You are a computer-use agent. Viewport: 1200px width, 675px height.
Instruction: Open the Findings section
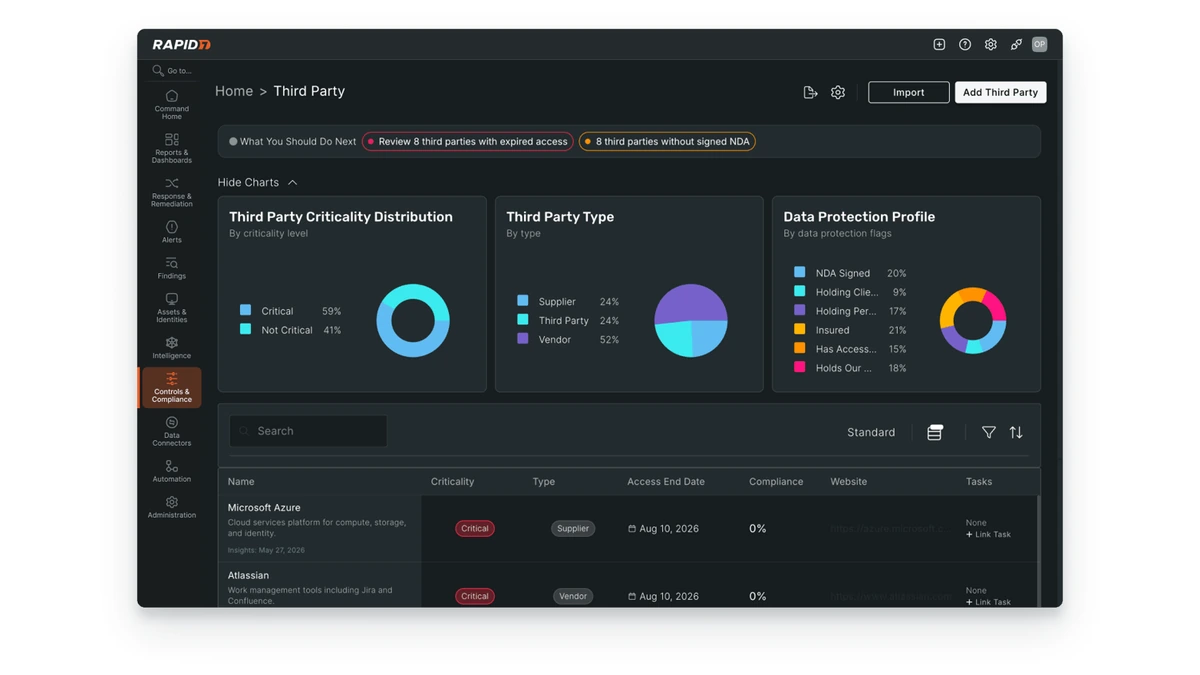(171, 268)
